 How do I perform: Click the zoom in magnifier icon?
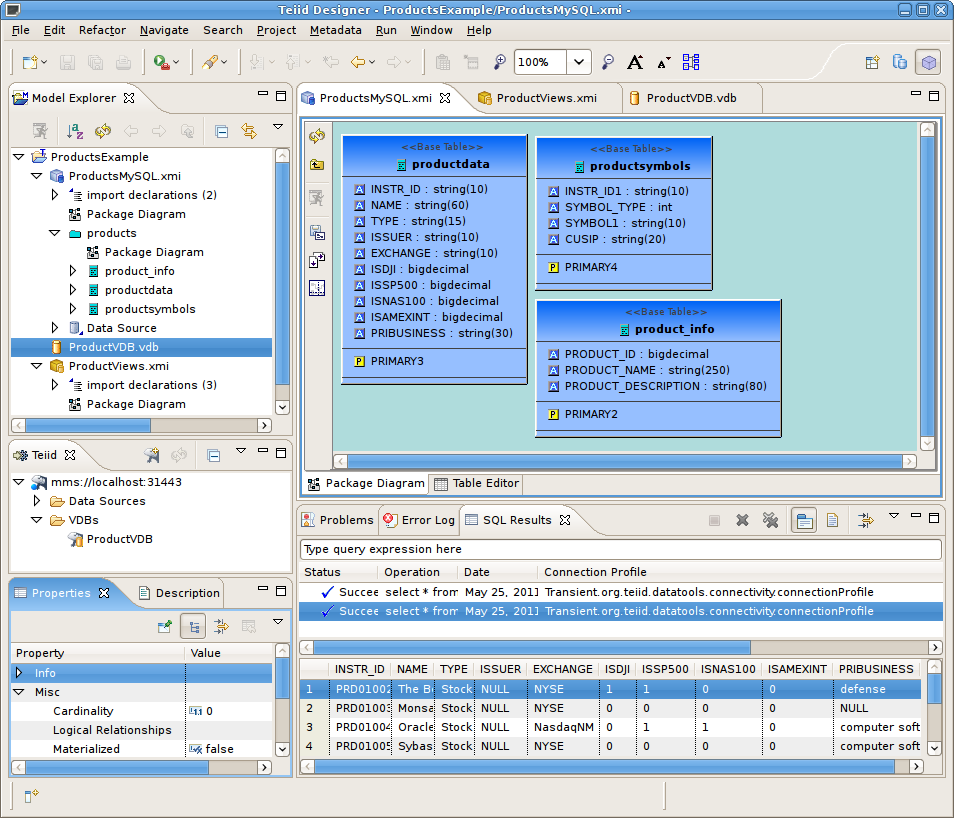500,61
